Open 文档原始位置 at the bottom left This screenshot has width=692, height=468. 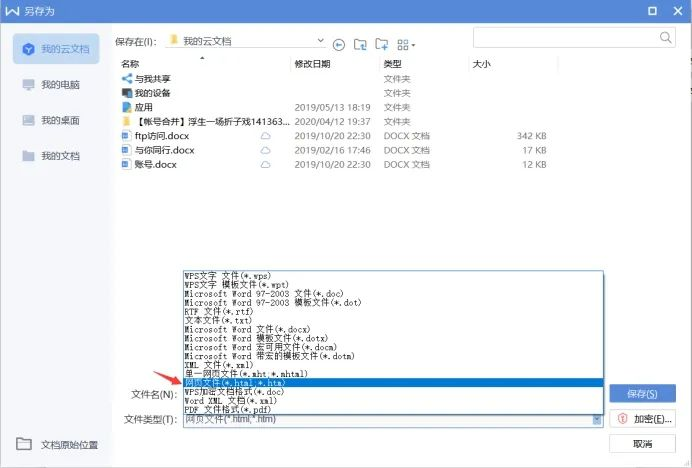click(57, 444)
